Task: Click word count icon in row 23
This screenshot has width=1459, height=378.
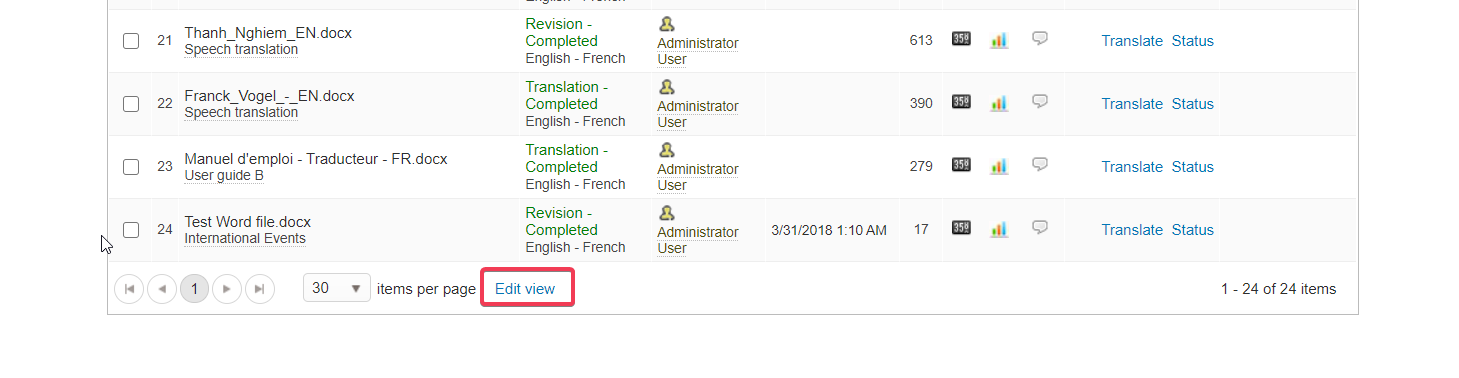Action: coord(961,165)
